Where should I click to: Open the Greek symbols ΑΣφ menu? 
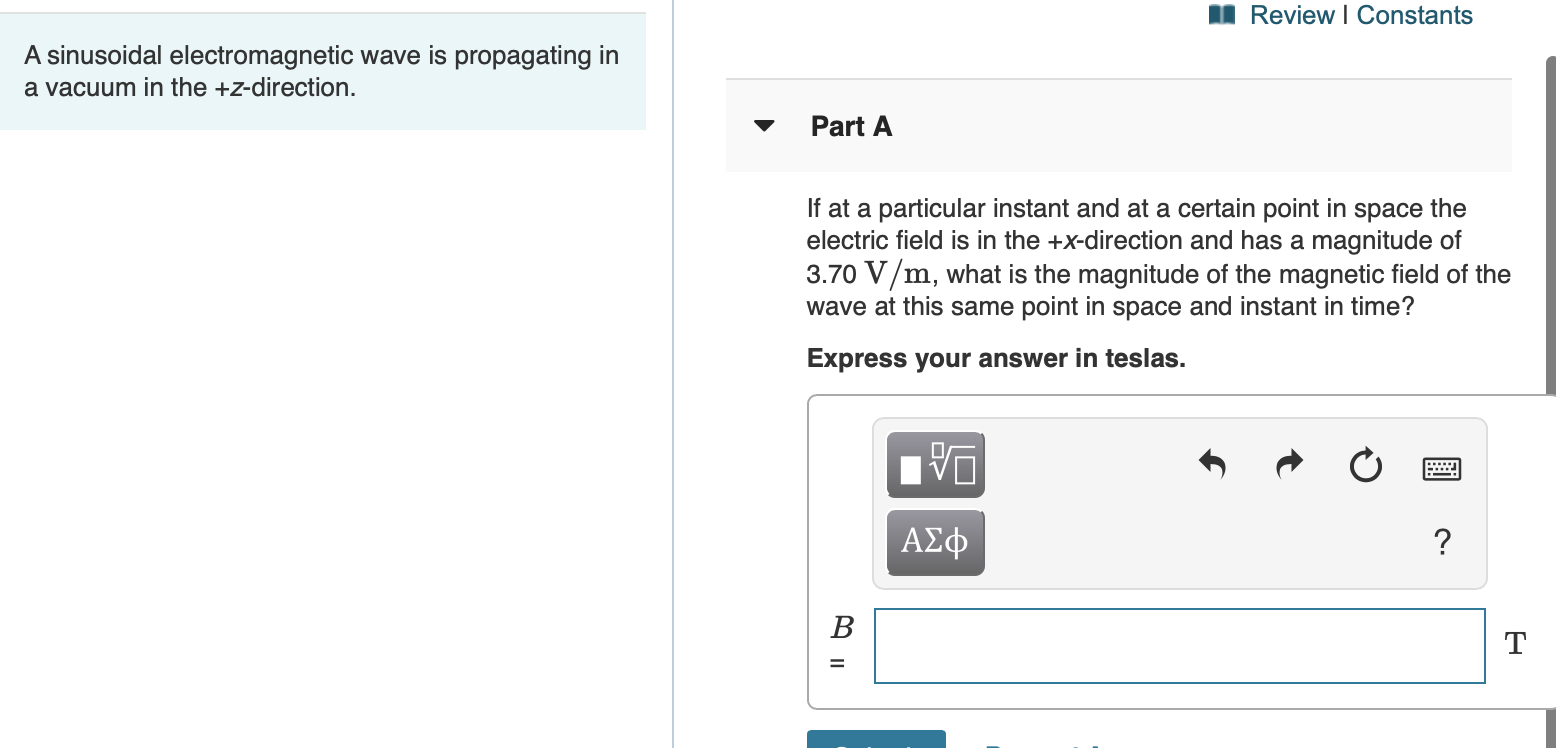point(934,541)
